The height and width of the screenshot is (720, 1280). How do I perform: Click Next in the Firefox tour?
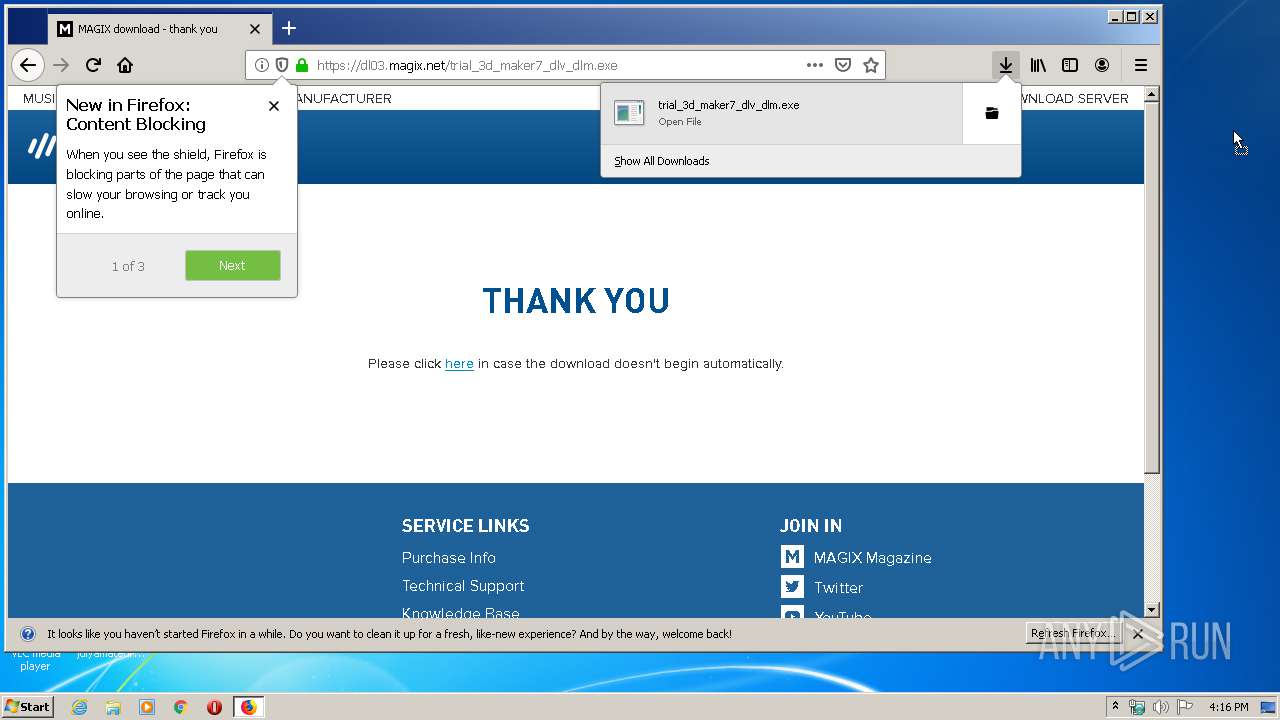[x=233, y=266]
